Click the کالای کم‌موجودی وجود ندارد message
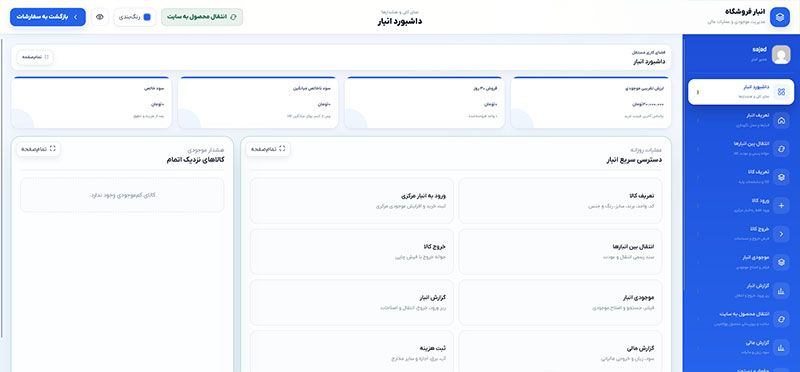The image size is (800, 372). point(122,195)
